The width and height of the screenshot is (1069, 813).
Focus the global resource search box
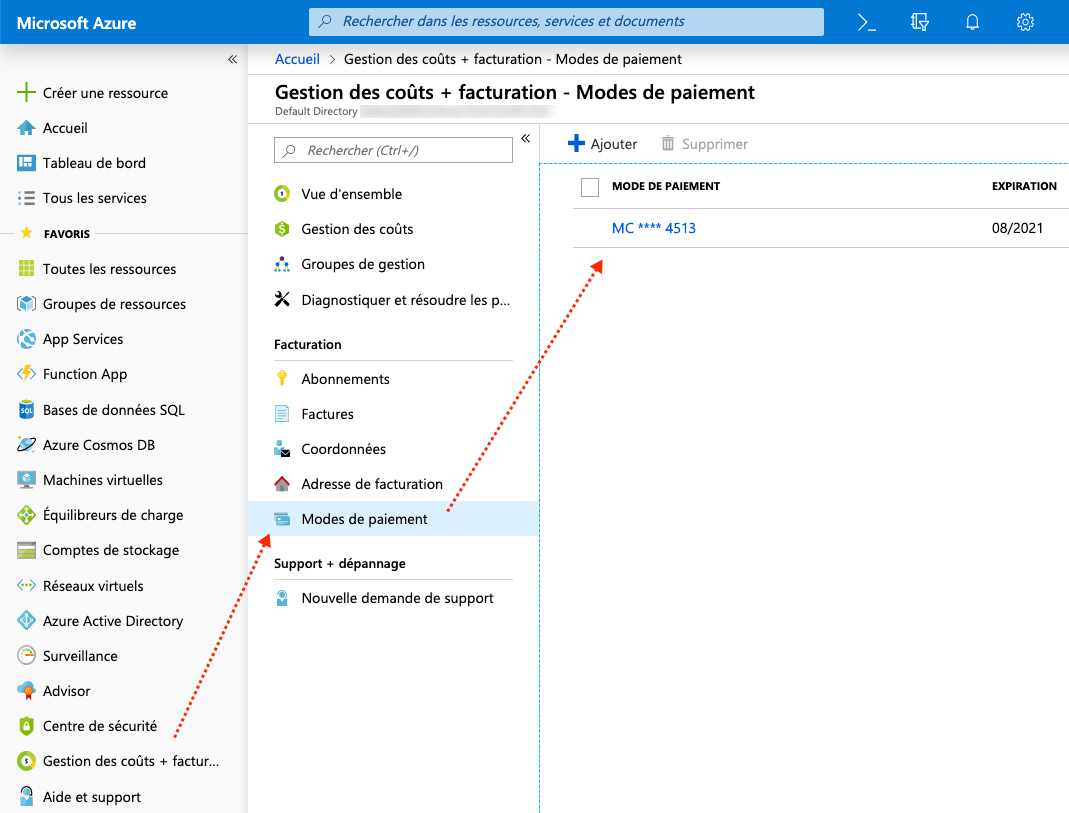tap(566, 22)
